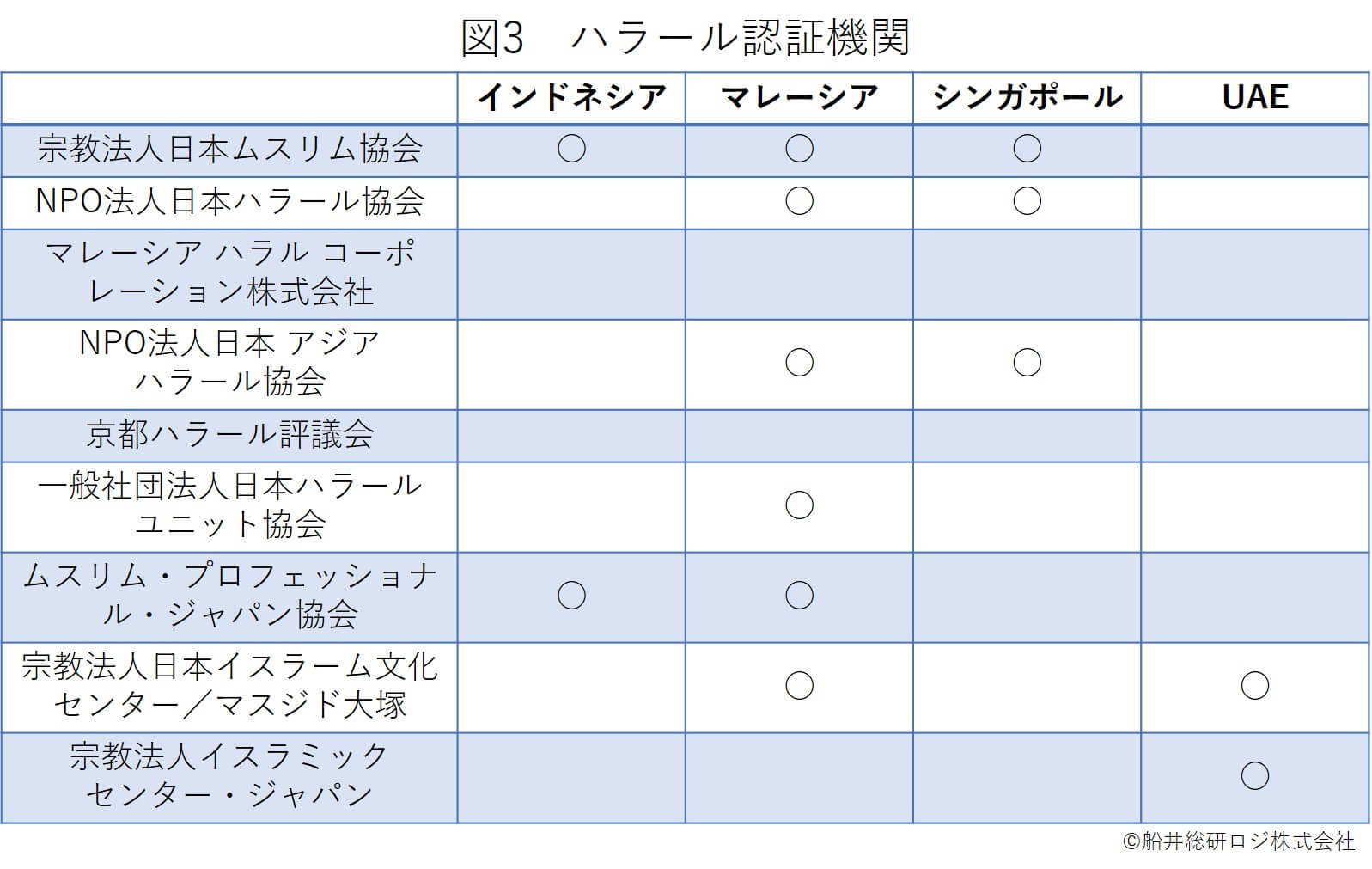
Task: Click the インドネシア circle for 日本ムスリム協会
Action: point(571,149)
